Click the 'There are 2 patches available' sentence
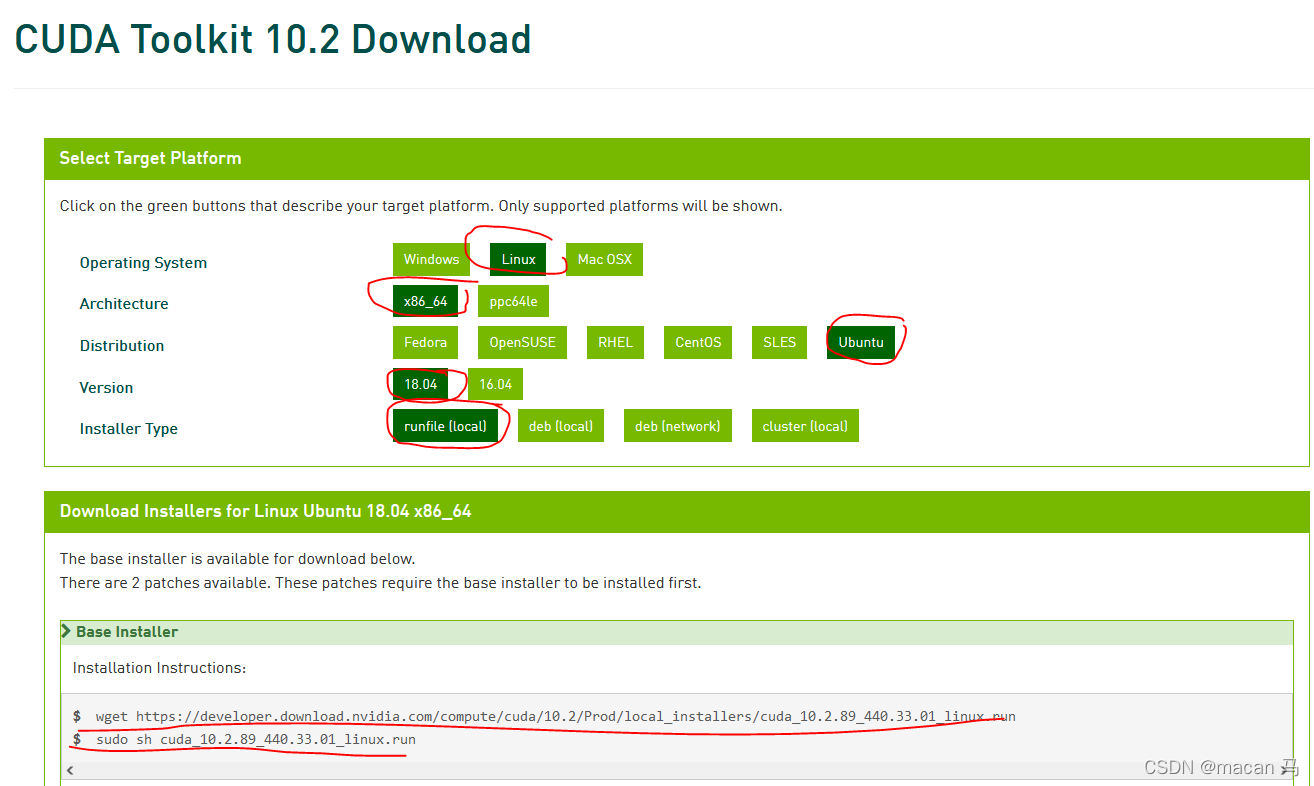 click(380, 583)
